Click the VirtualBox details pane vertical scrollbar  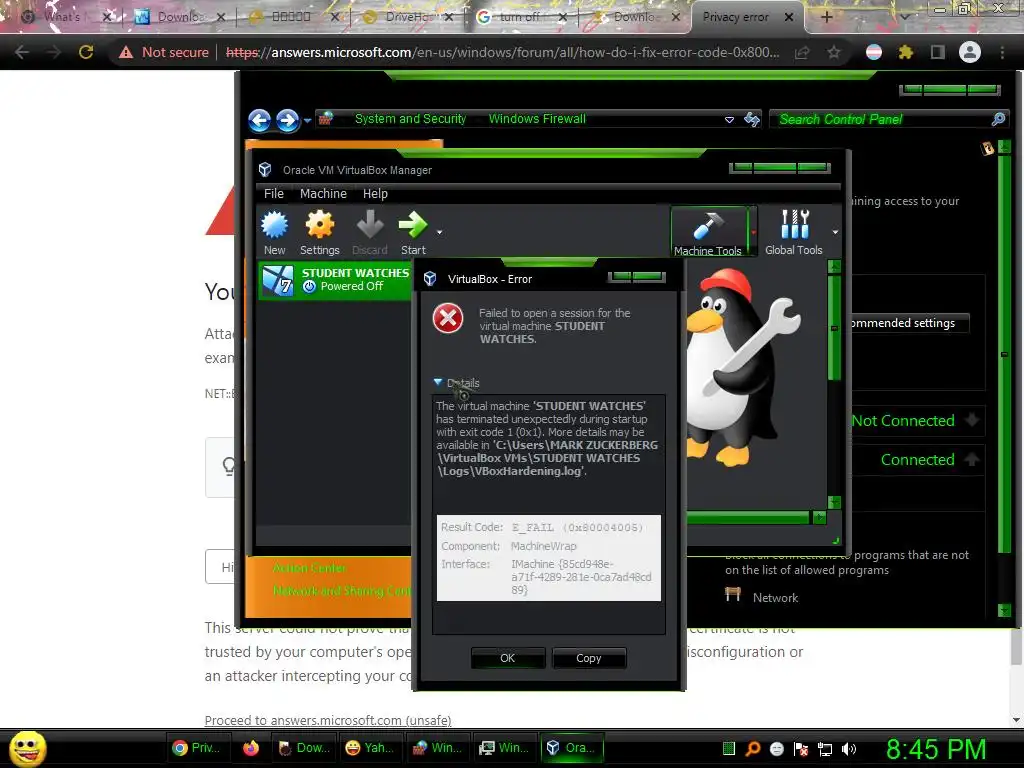pyautogui.click(x=834, y=385)
